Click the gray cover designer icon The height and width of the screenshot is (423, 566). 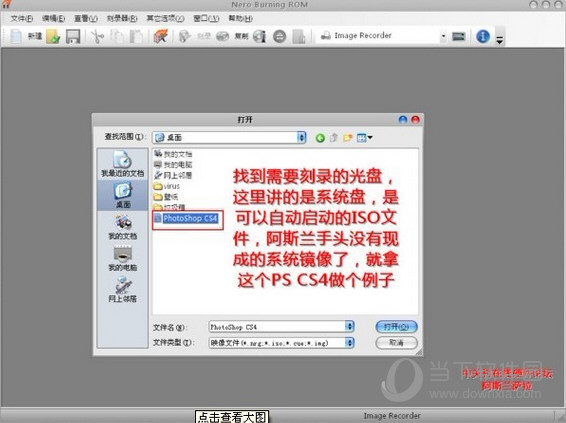[299, 36]
